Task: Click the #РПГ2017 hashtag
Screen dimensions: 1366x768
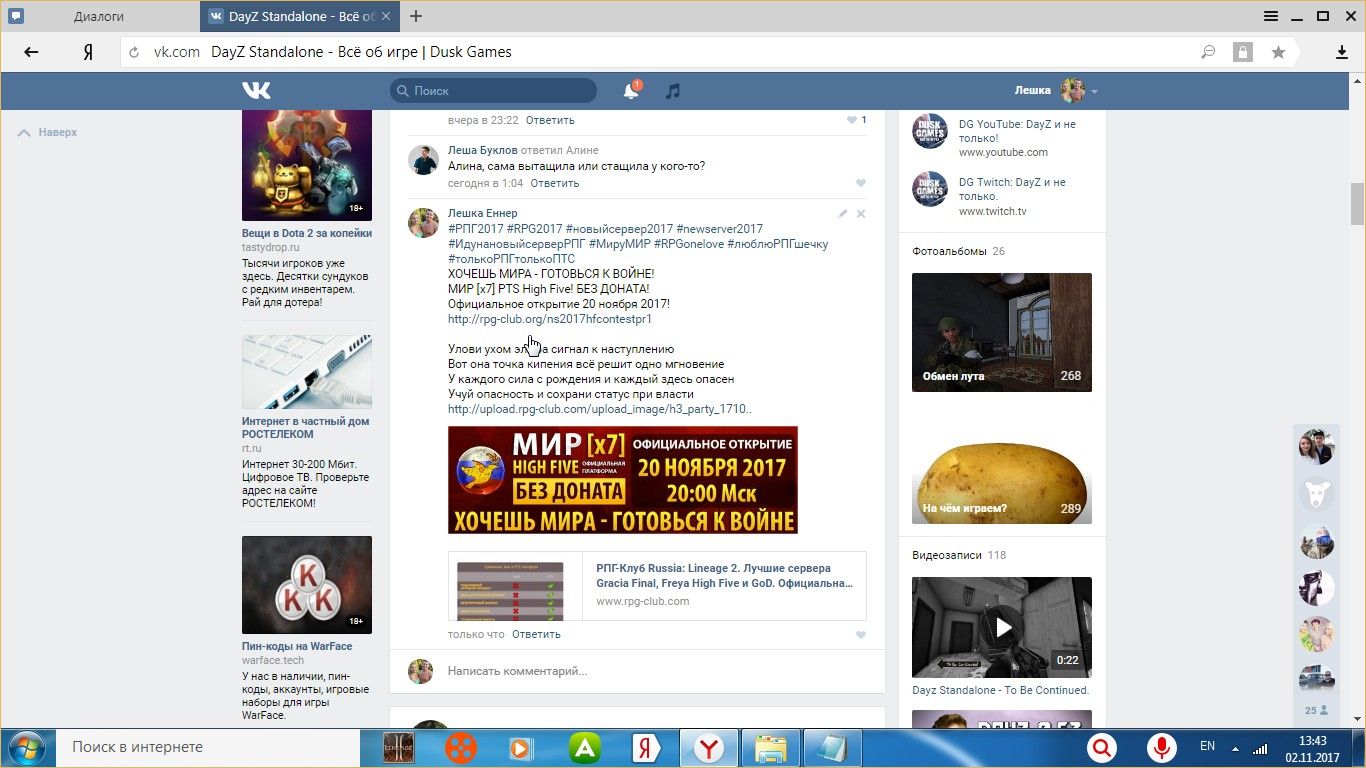Action: [x=475, y=228]
